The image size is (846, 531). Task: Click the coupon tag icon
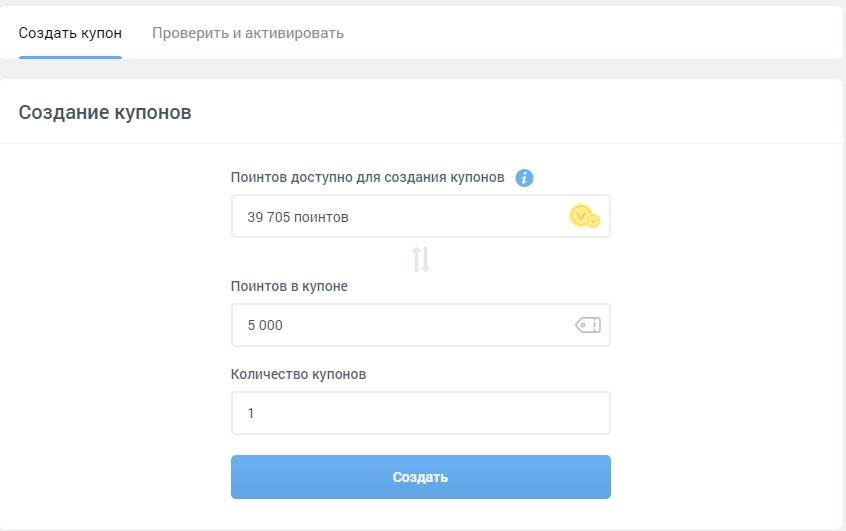[588, 325]
